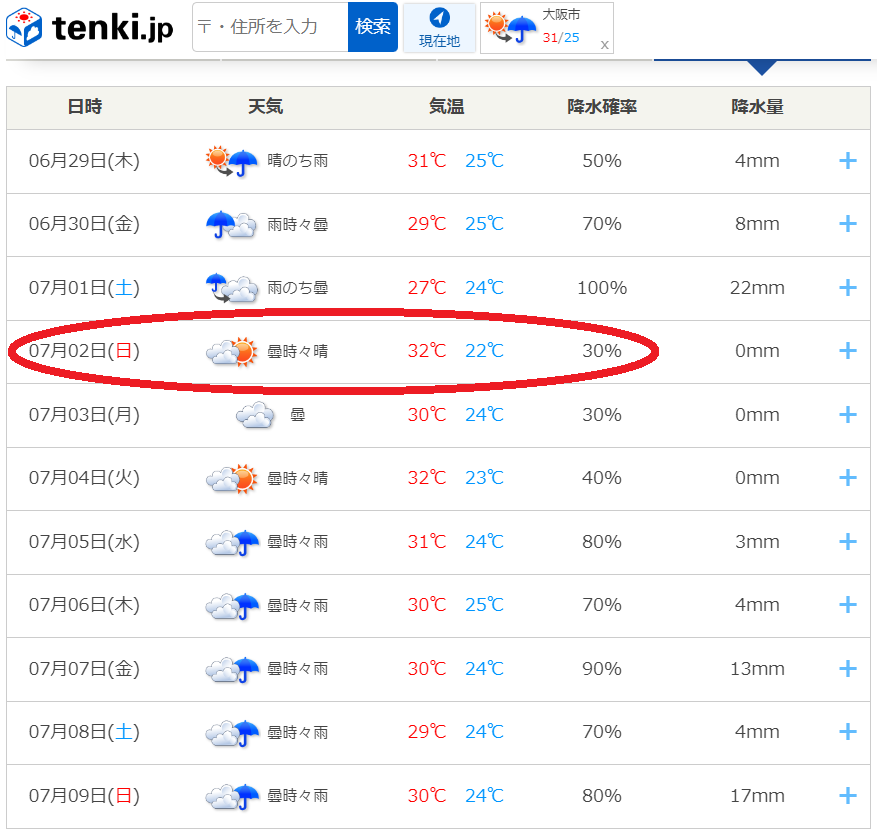Screen dimensions: 877x833
Task: Select the date 06月29日(木)
Action: (84, 161)
